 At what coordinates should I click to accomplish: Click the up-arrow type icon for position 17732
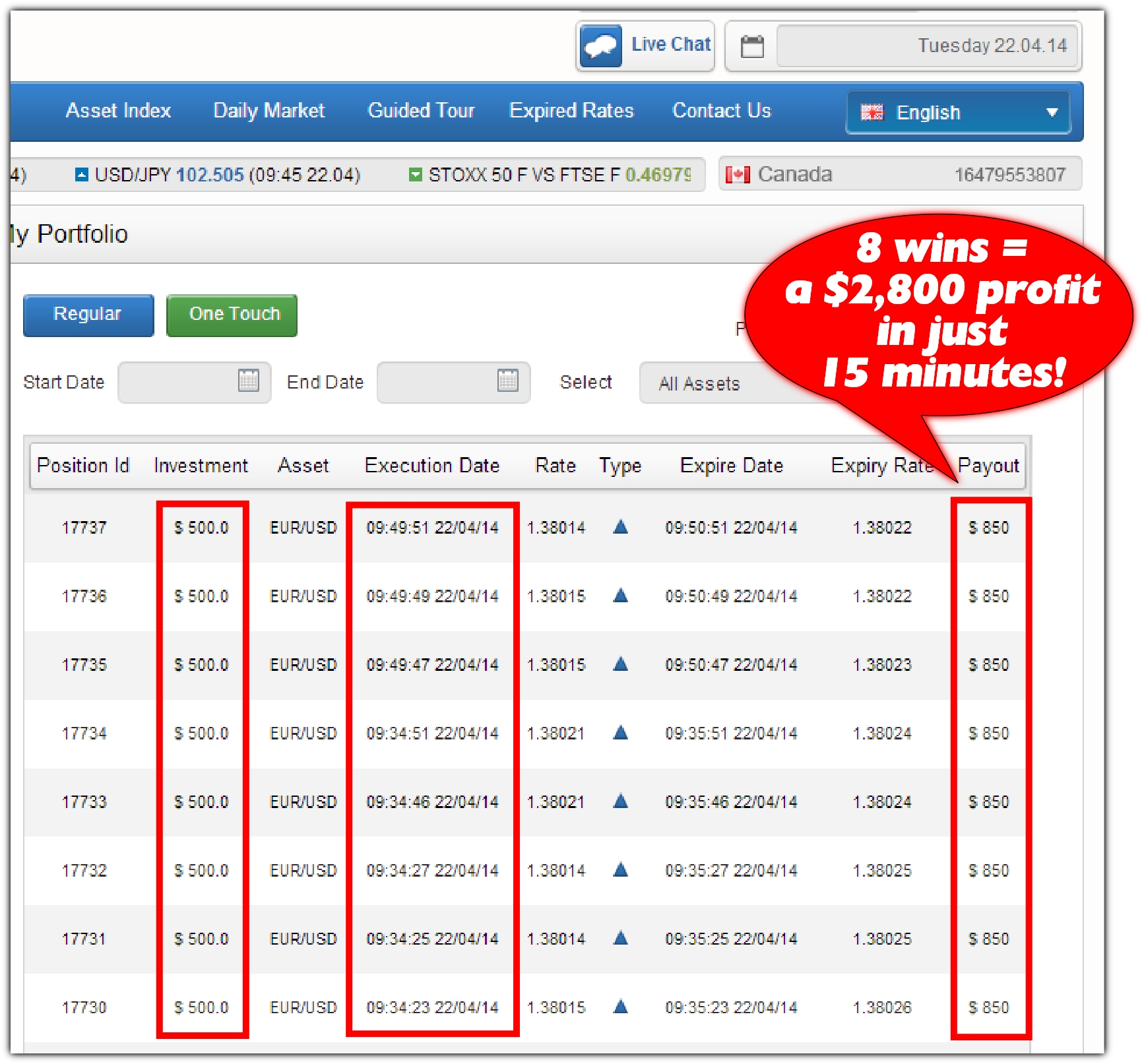pos(620,869)
